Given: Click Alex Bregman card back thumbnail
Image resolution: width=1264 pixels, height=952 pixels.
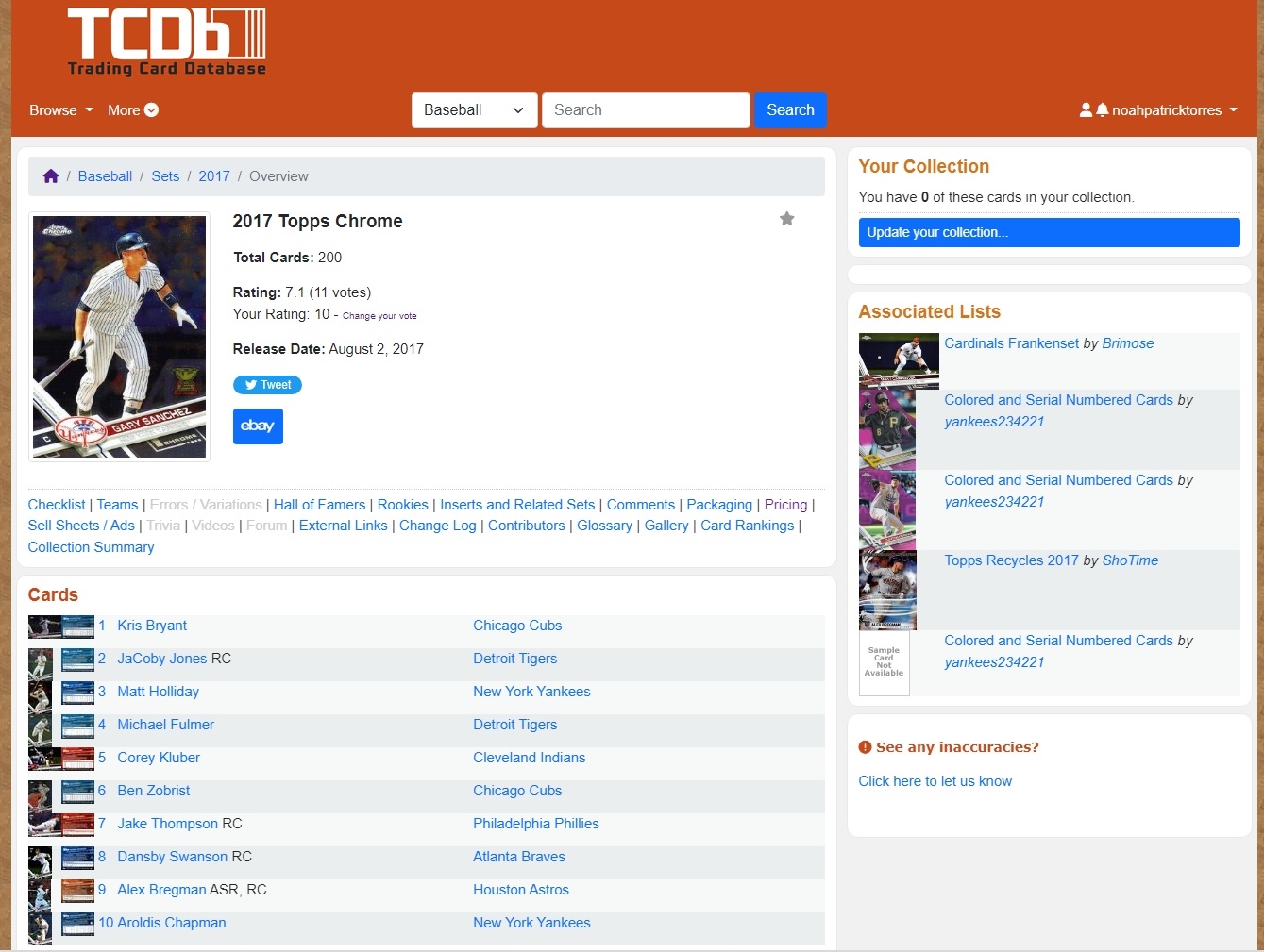Looking at the screenshot, I should coord(78,891).
